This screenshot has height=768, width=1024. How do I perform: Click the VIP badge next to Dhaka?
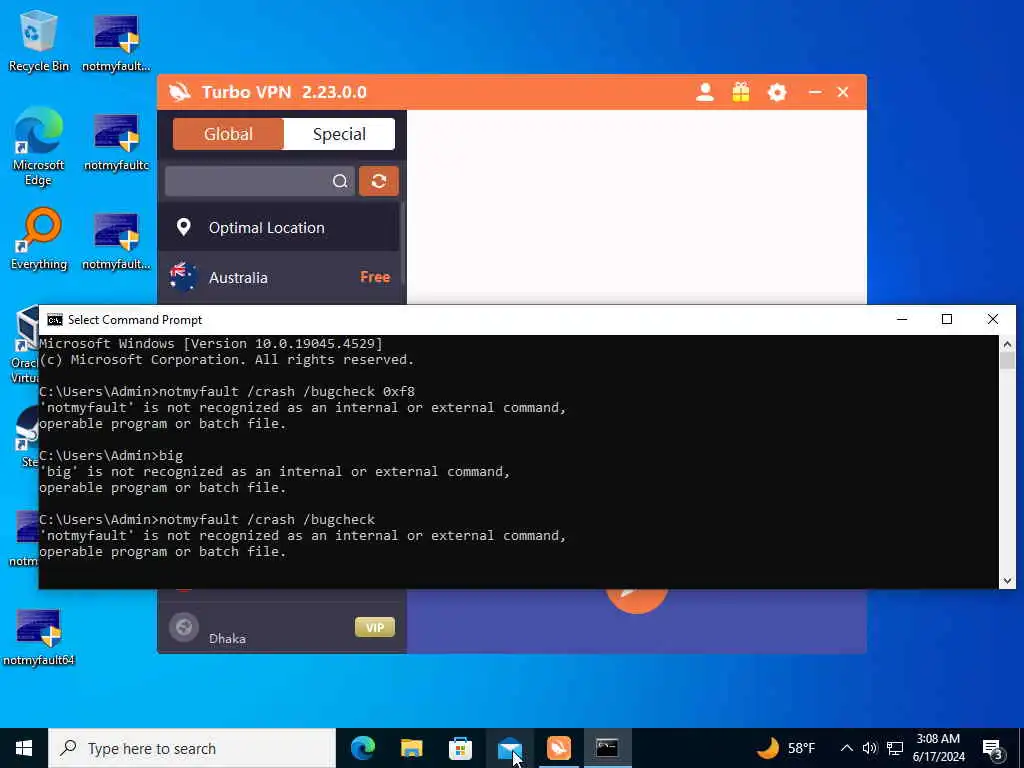375,628
